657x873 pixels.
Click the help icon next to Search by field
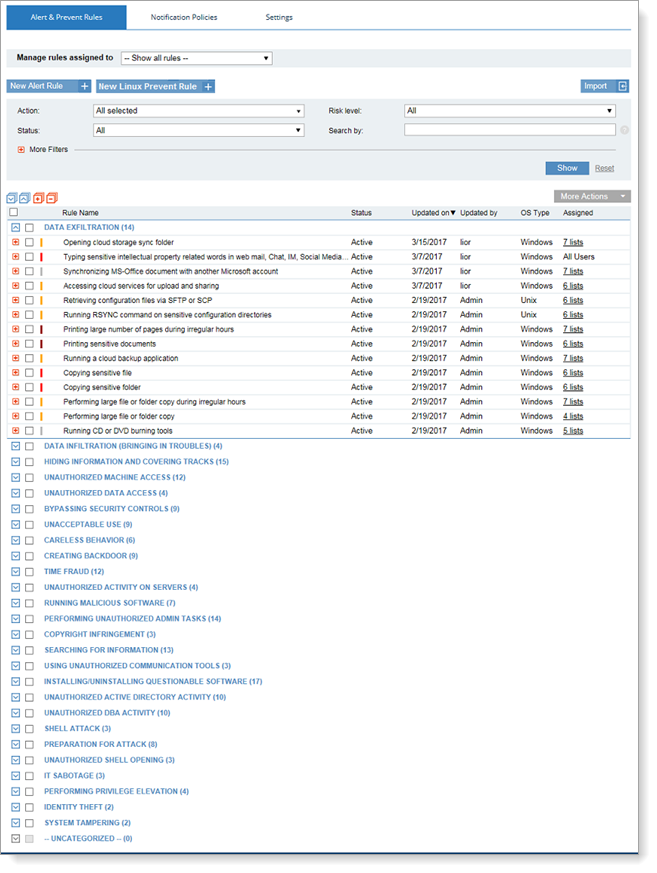pyautogui.click(x=624, y=130)
